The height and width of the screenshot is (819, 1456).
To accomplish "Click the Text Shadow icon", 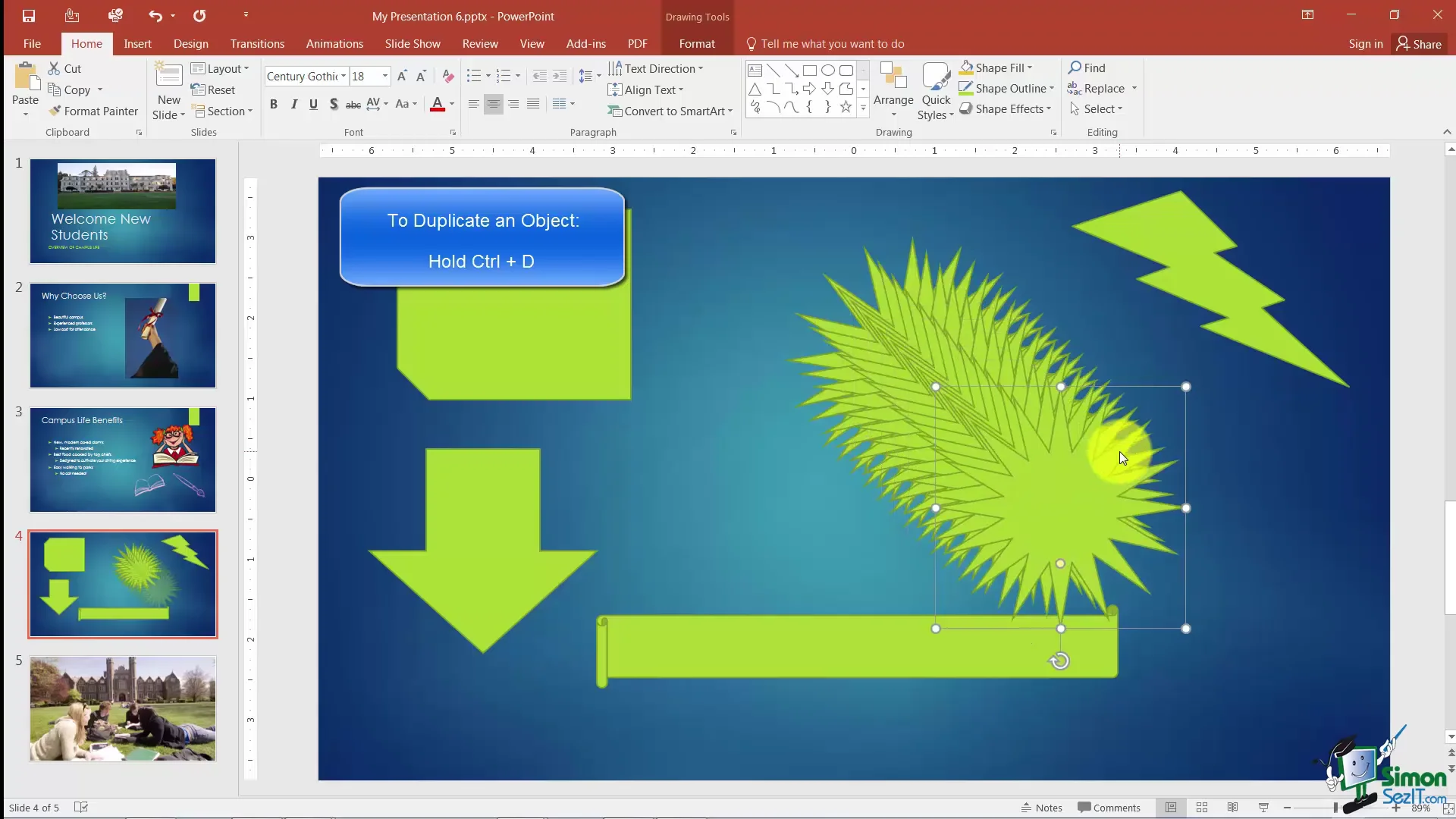I will pyautogui.click(x=334, y=104).
